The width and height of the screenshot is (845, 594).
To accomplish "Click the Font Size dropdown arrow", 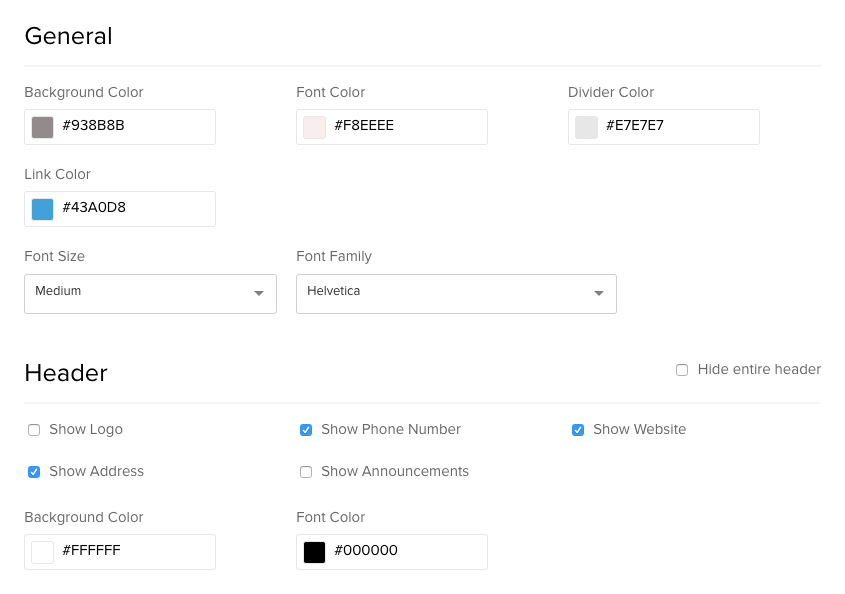I will (x=259, y=293).
